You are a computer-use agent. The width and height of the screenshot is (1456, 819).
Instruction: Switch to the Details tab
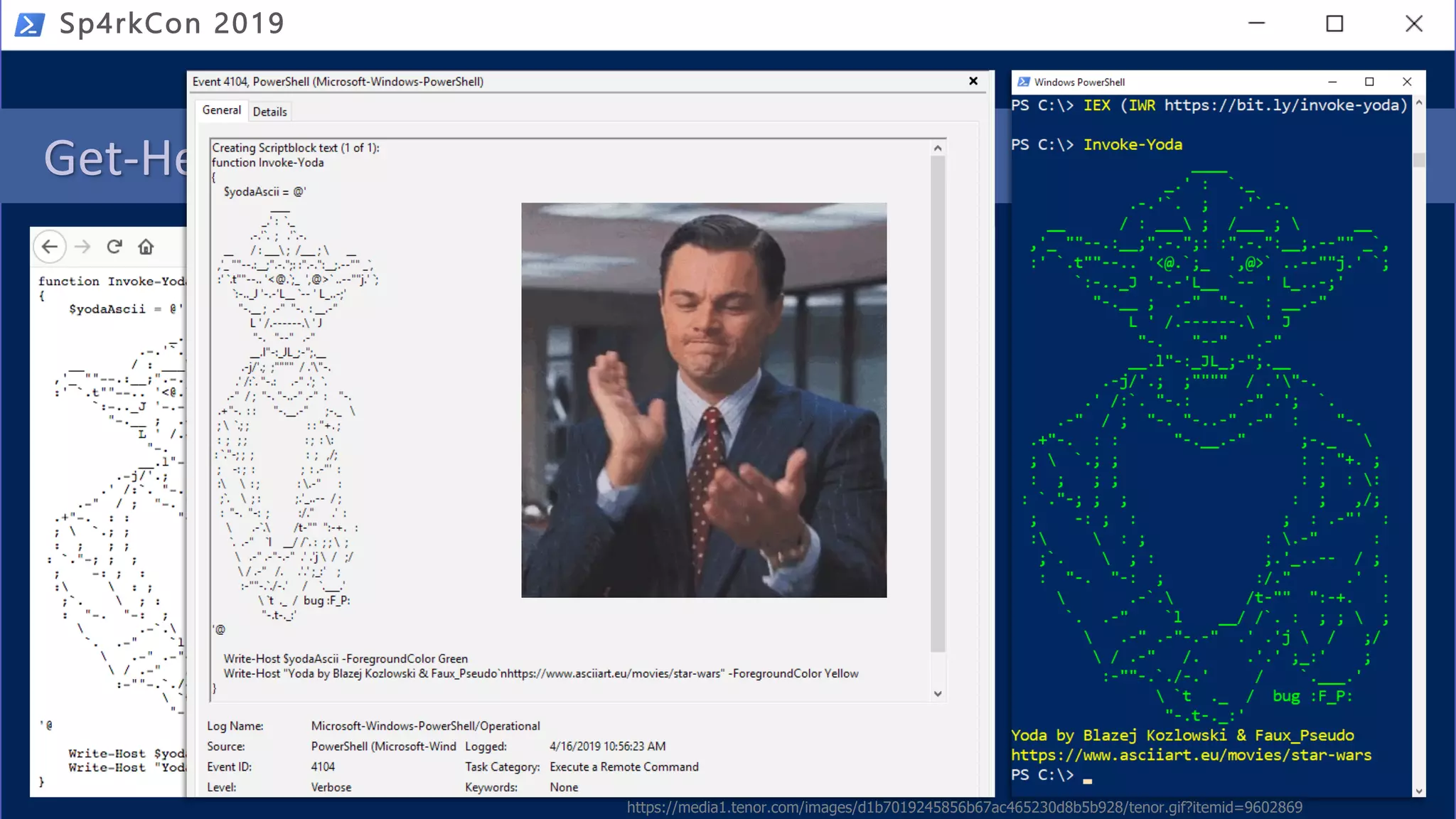coord(269,112)
